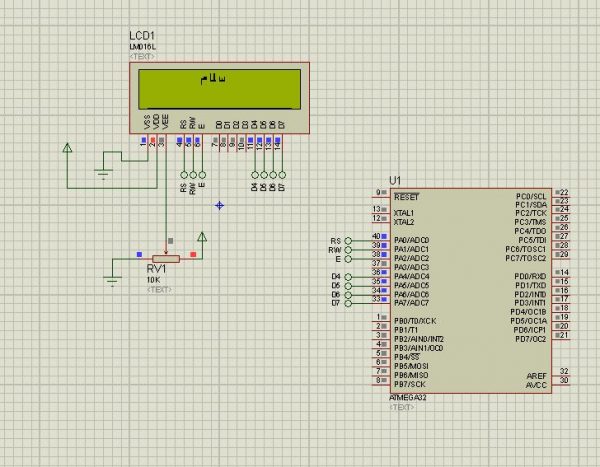Click the RESET pin label on U1
This screenshot has height=467, width=600.
[406, 197]
